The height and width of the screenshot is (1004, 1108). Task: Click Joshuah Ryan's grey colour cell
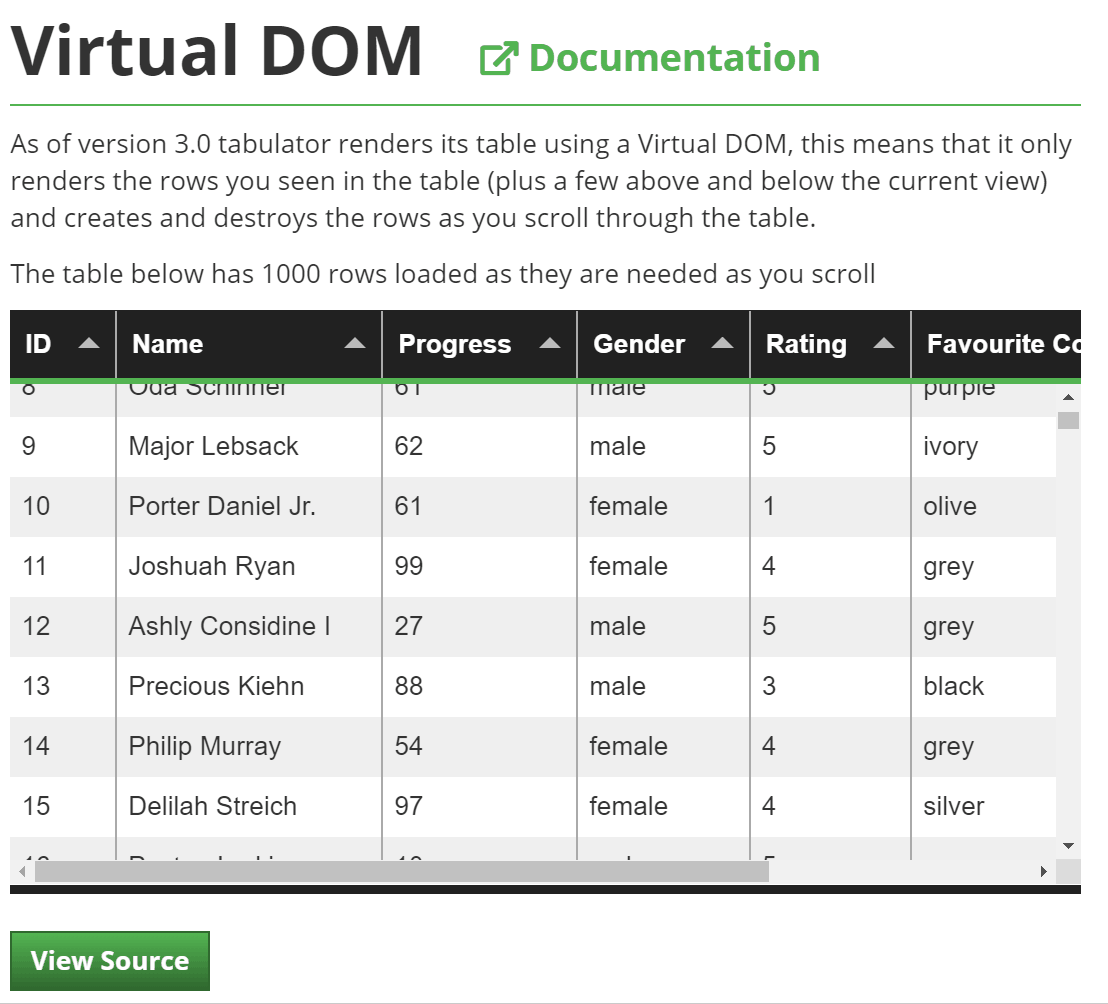point(984,567)
